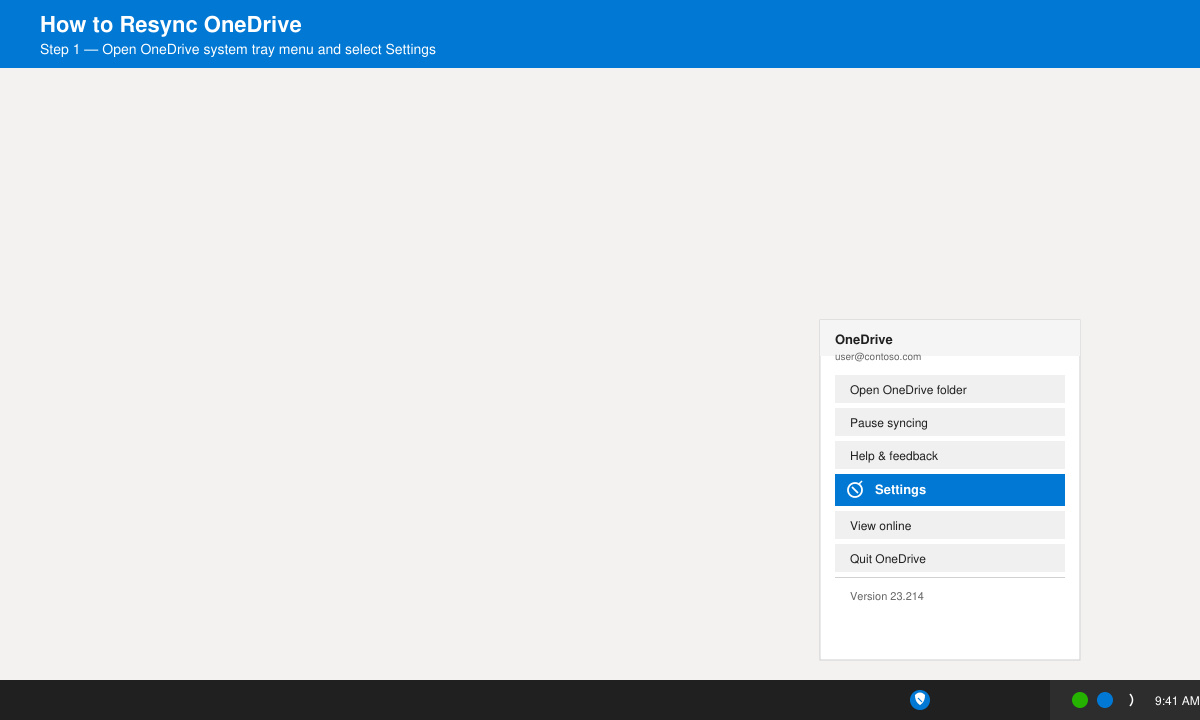Select Settings in the OneDrive menu
This screenshot has height=720, width=1200.
950,490
